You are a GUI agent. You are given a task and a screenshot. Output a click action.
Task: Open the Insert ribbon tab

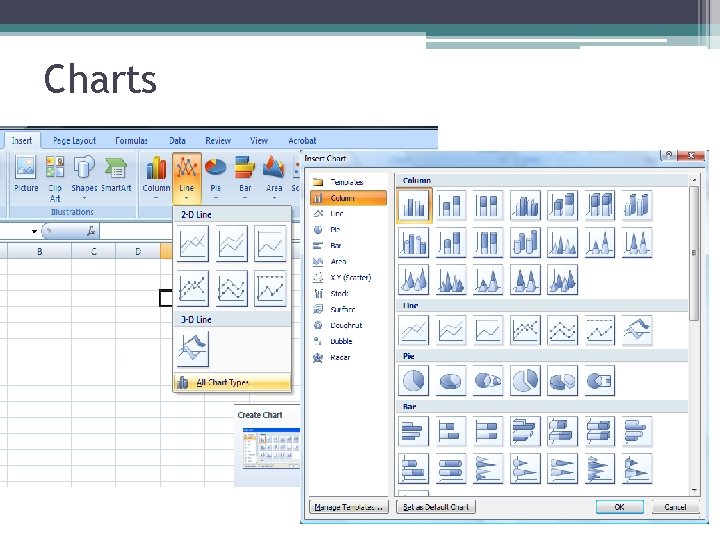click(22, 141)
